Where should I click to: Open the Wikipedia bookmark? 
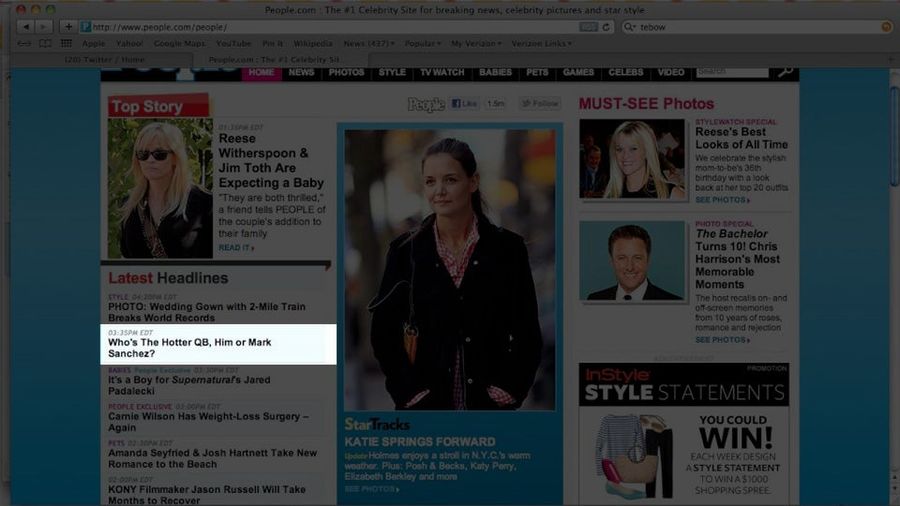pos(313,44)
